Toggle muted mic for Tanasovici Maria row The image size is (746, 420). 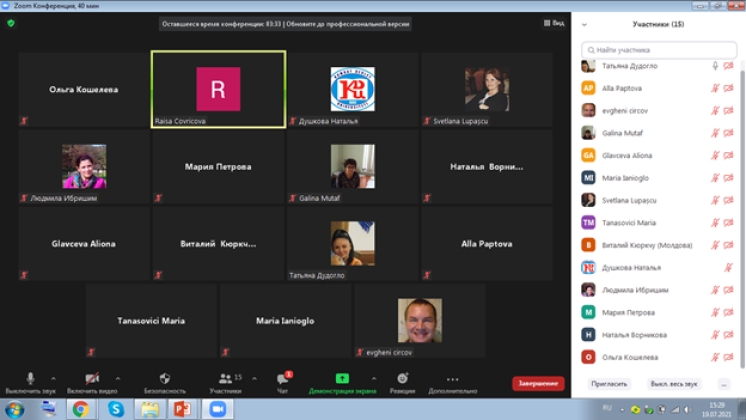click(715, 223)
